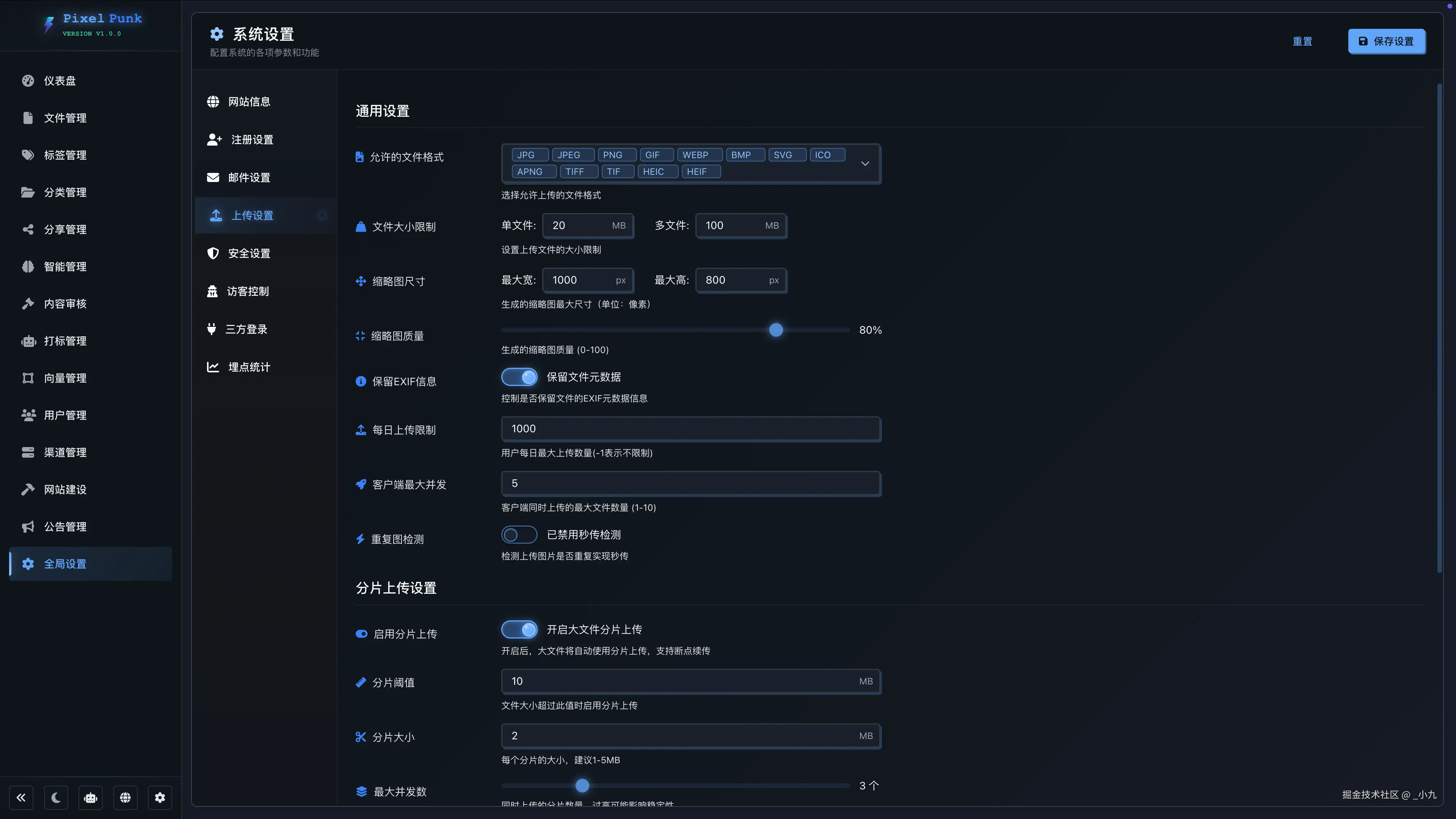The image size is (1456, 819).
Task: Open the 安全设置 settings tab
Action: tap(249, 253)
